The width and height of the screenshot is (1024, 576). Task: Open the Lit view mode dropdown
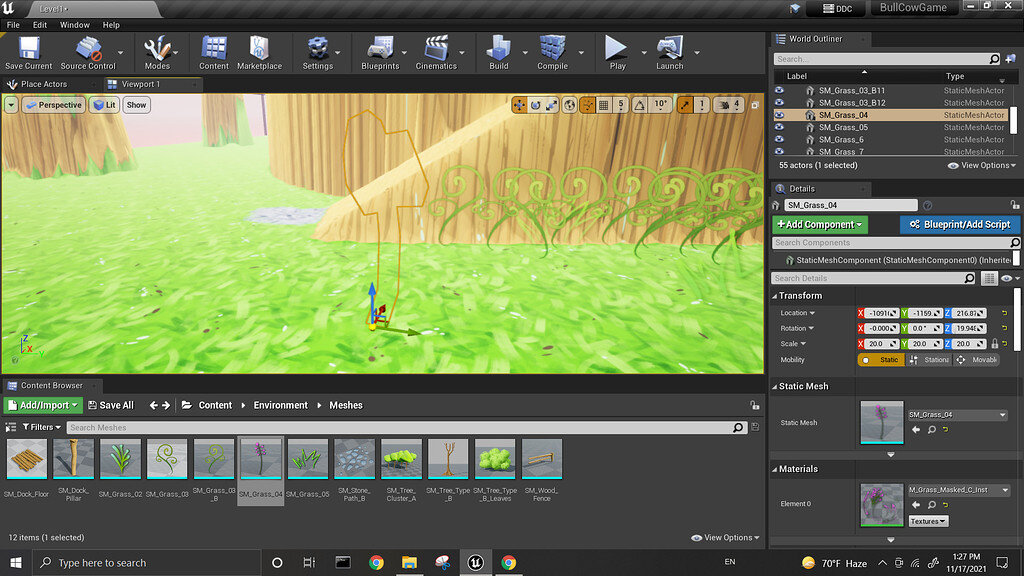coord(104,104)
